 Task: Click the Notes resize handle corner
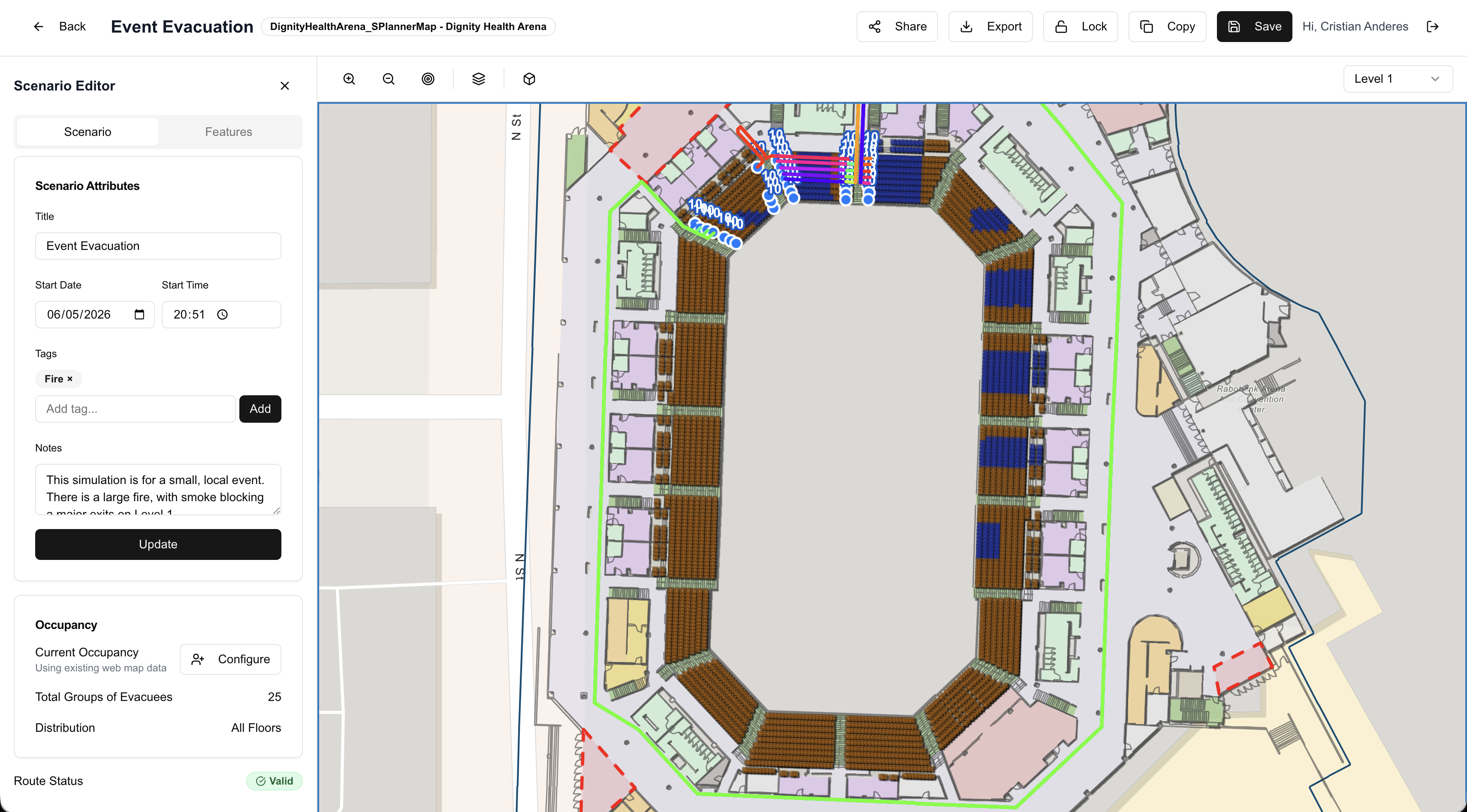tap(277, 511)
